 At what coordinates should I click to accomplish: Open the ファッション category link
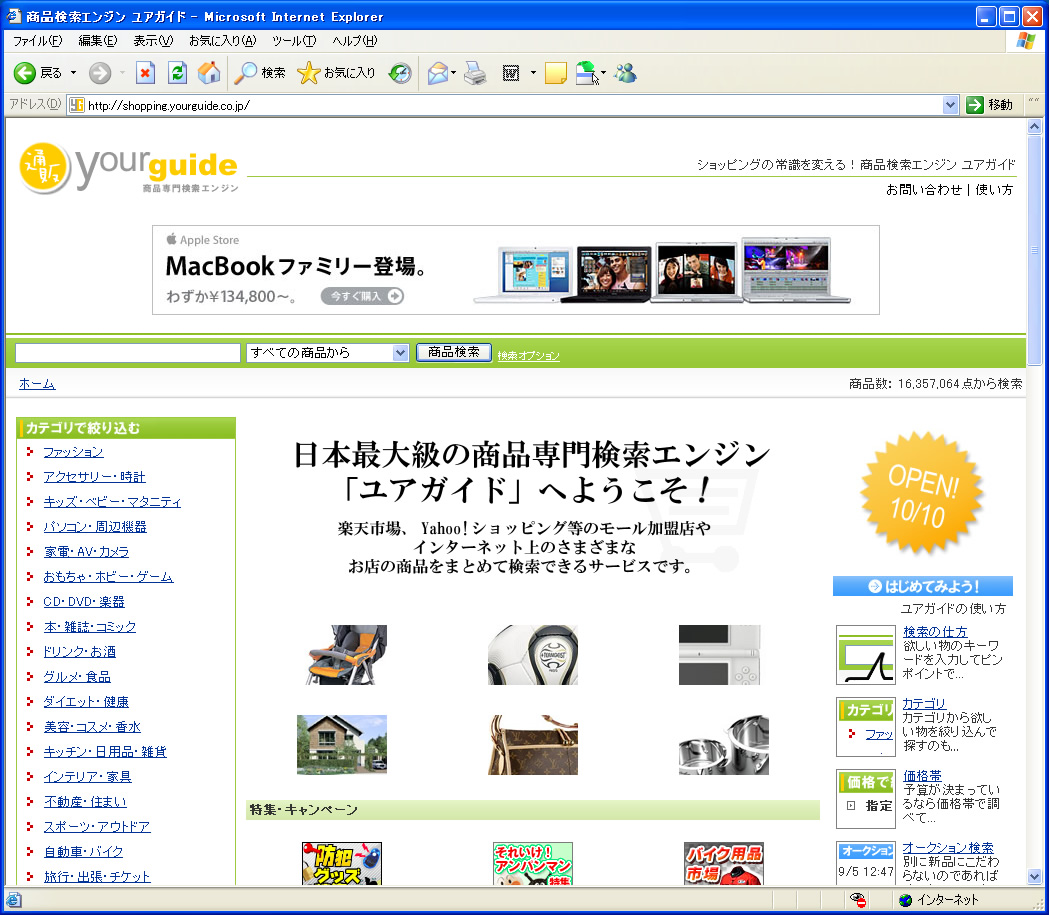click(x=73, y=452)
